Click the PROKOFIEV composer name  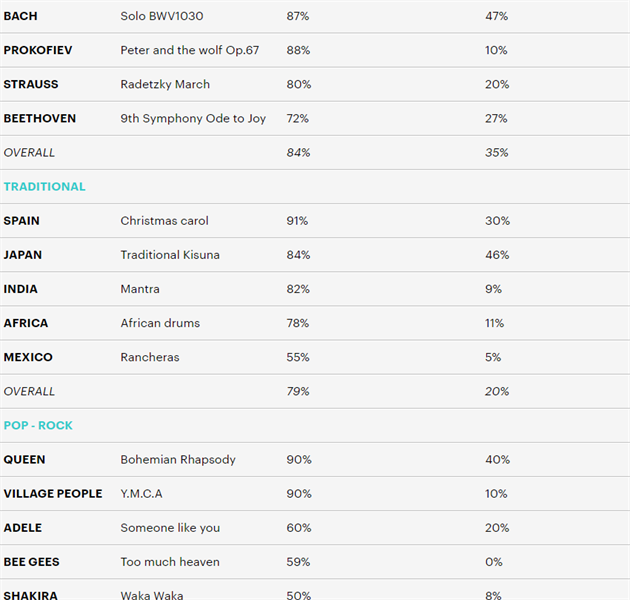click(x=38, y=51)
